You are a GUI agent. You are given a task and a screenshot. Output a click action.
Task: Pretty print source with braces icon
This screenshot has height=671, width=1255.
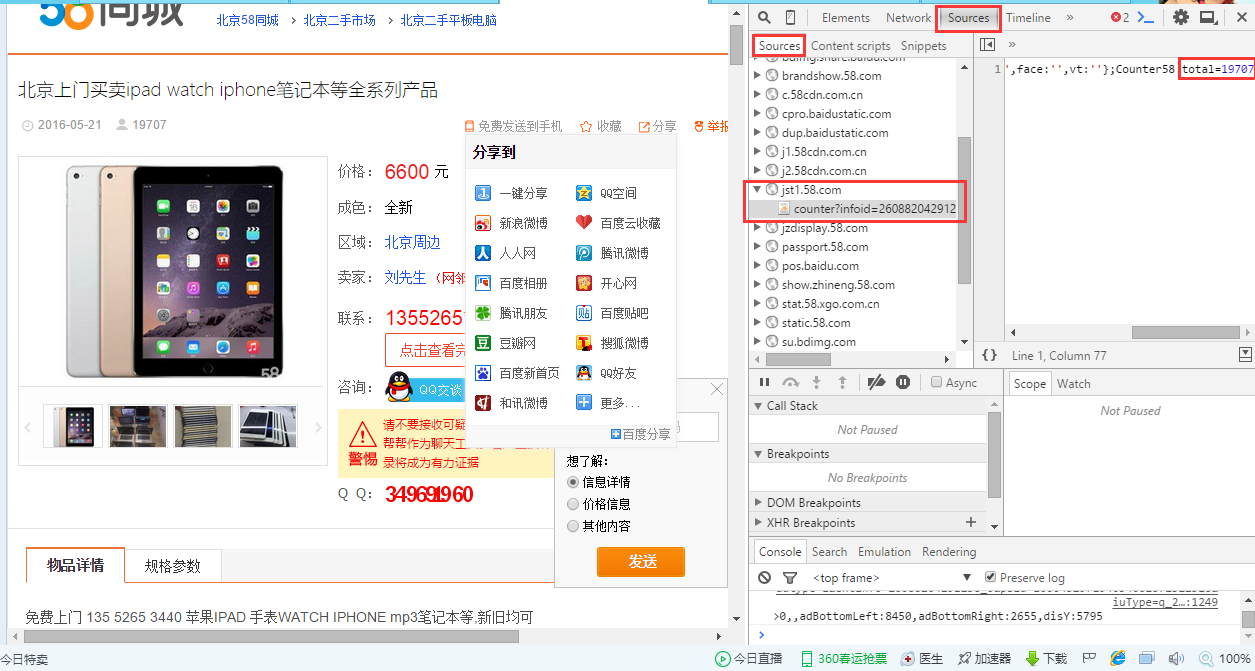pyautogui.click(x=989, y=355)
